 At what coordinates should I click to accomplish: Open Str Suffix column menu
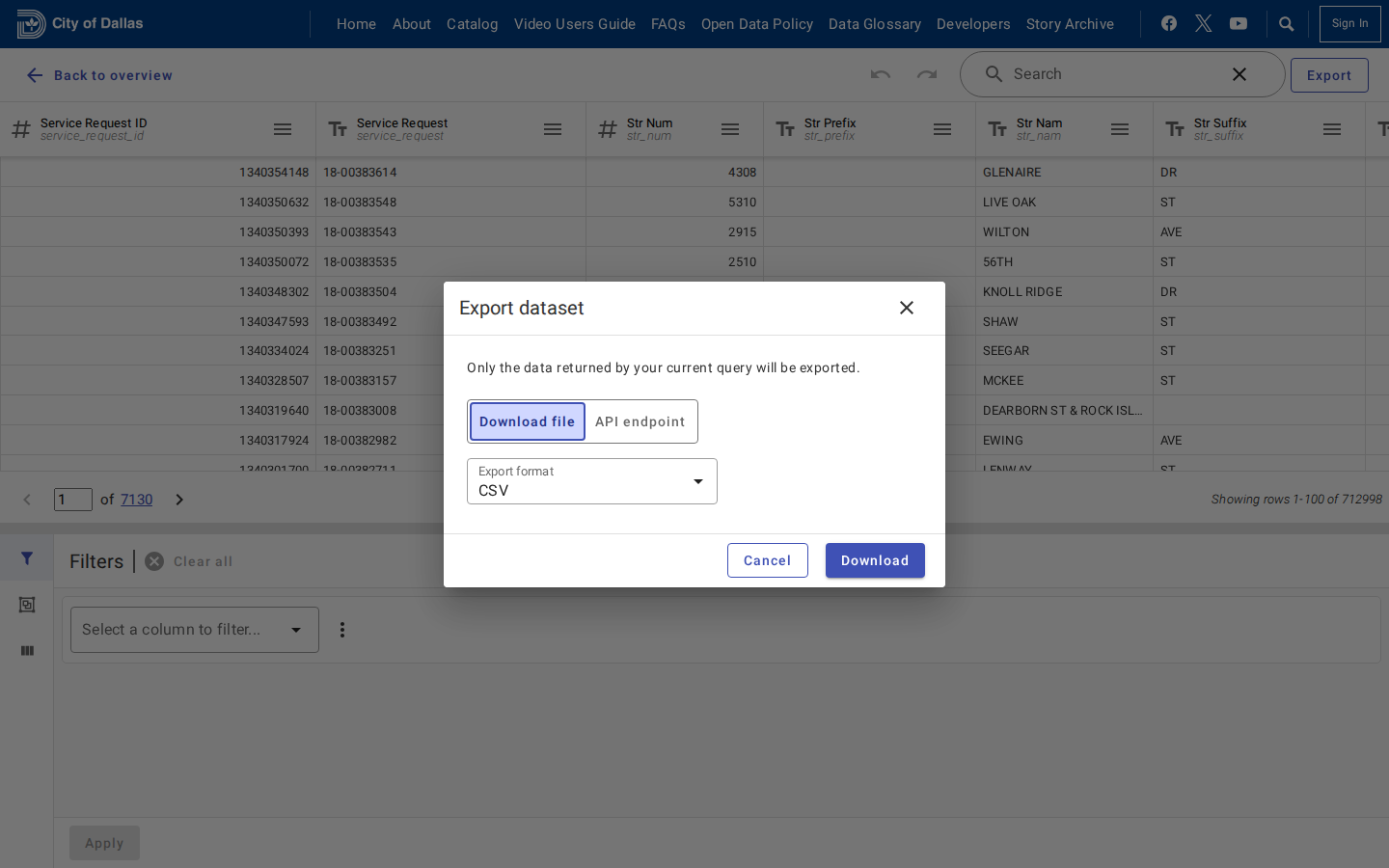click(1332, 129)
